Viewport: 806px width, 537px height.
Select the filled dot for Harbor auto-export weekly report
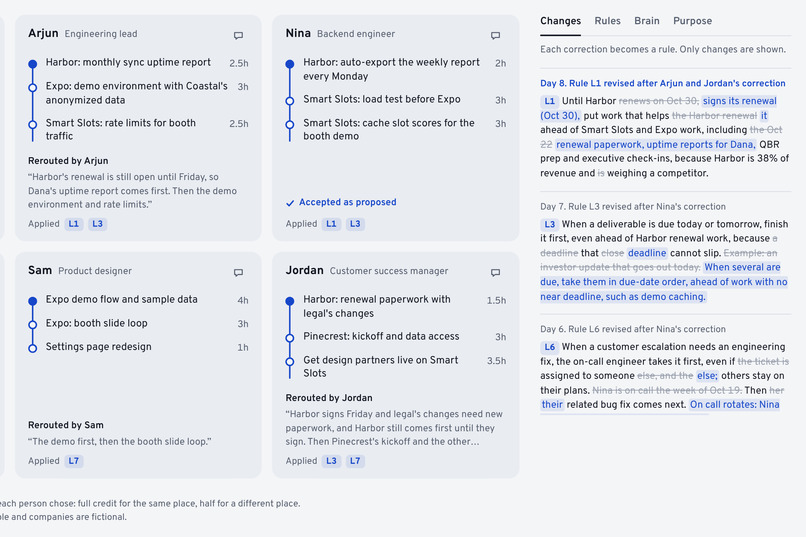pos(290,64)
